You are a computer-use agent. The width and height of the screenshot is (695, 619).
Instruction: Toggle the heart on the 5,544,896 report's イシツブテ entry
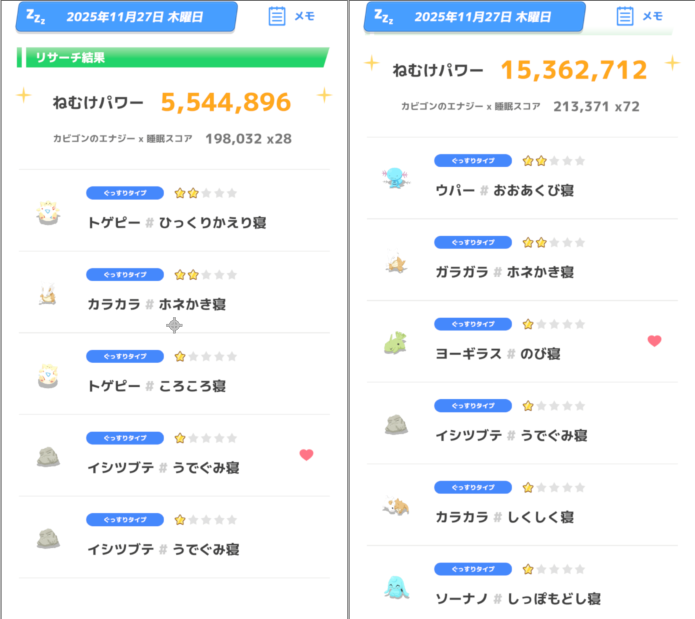coord(306,455)
